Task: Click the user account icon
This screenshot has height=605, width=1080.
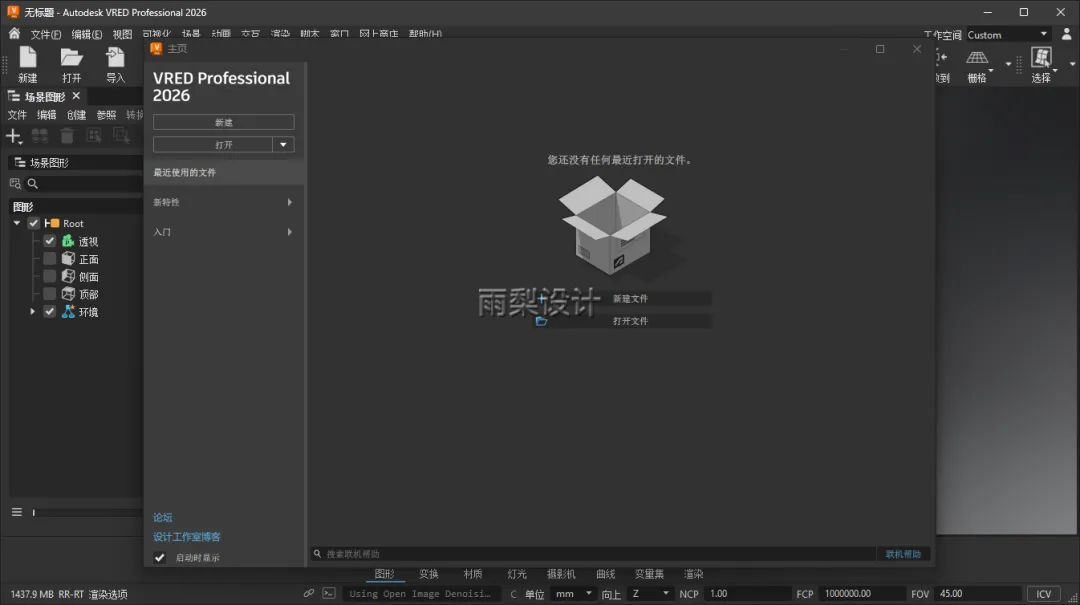Action: pos(1066,34)
